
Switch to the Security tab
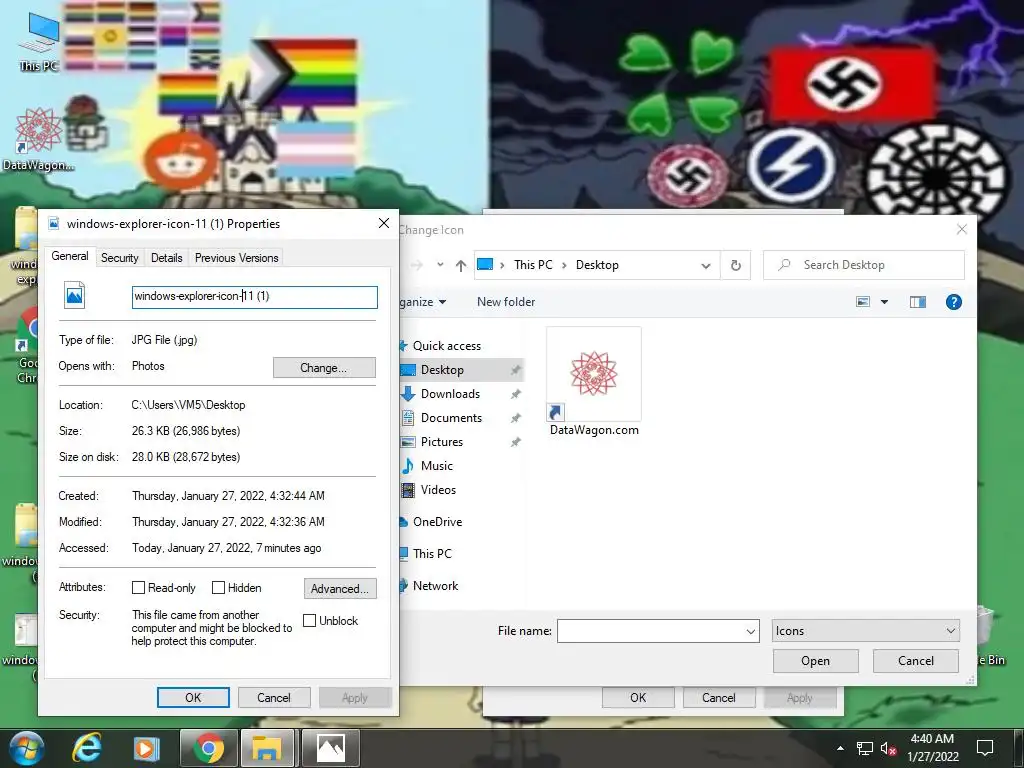tap(120, 258)
